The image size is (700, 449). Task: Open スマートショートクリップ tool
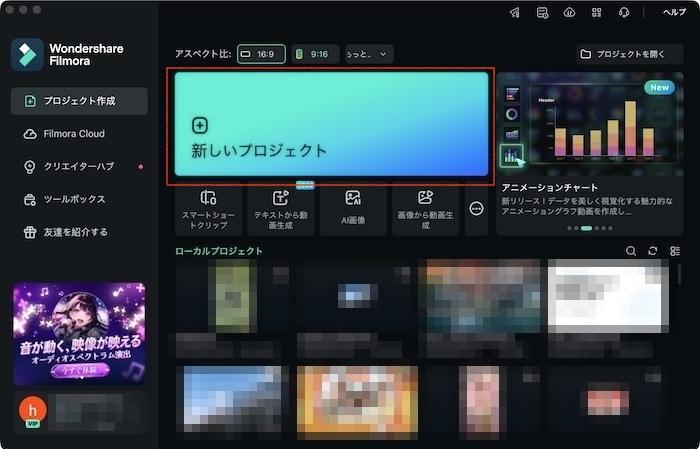(x=208, y=210)
